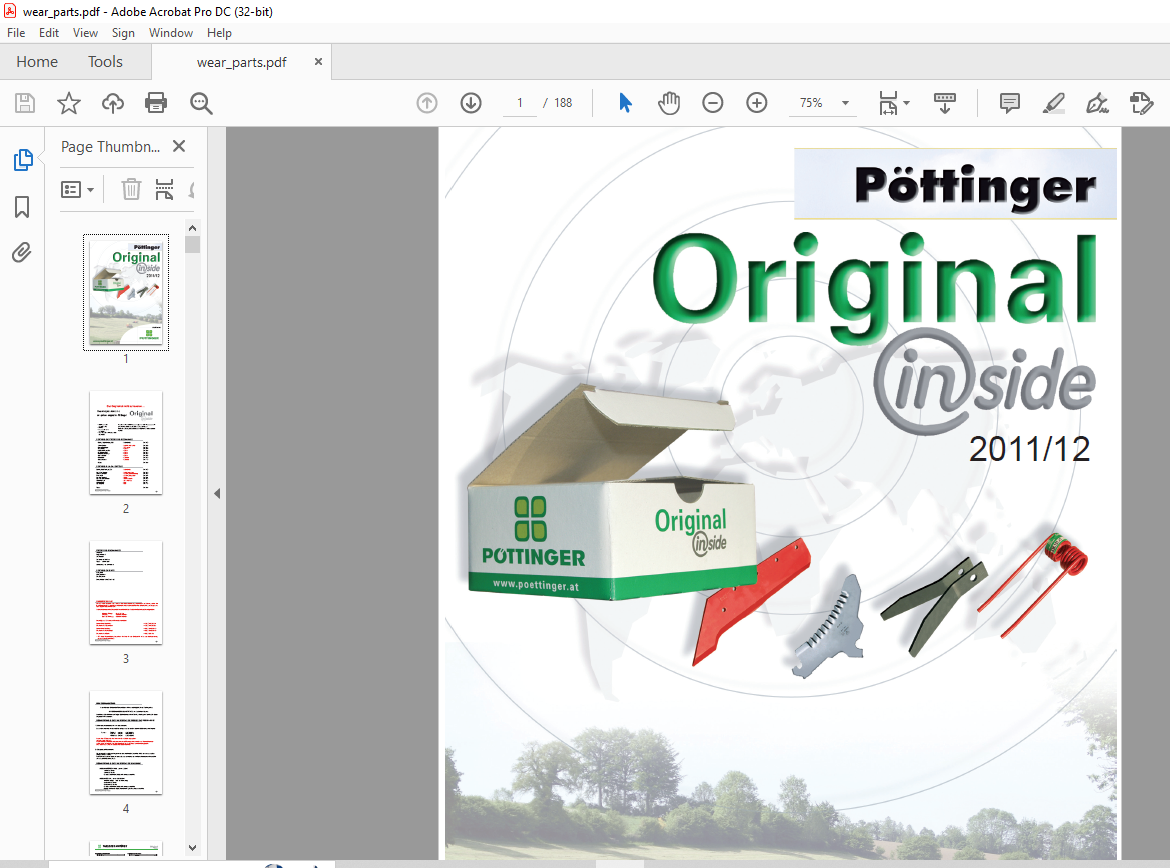Select page 2 thumbnail

(126, 443)
